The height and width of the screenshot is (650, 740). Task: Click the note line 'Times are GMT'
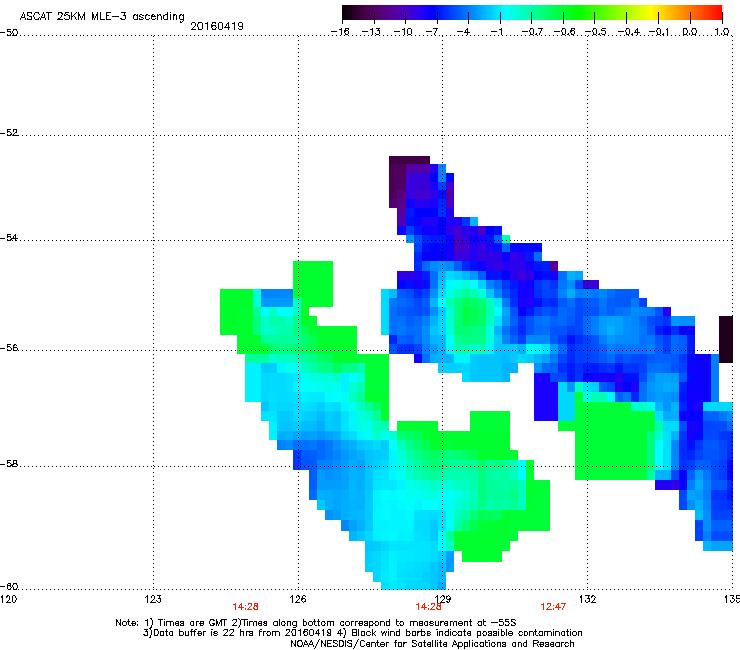(x=316, y=623)
